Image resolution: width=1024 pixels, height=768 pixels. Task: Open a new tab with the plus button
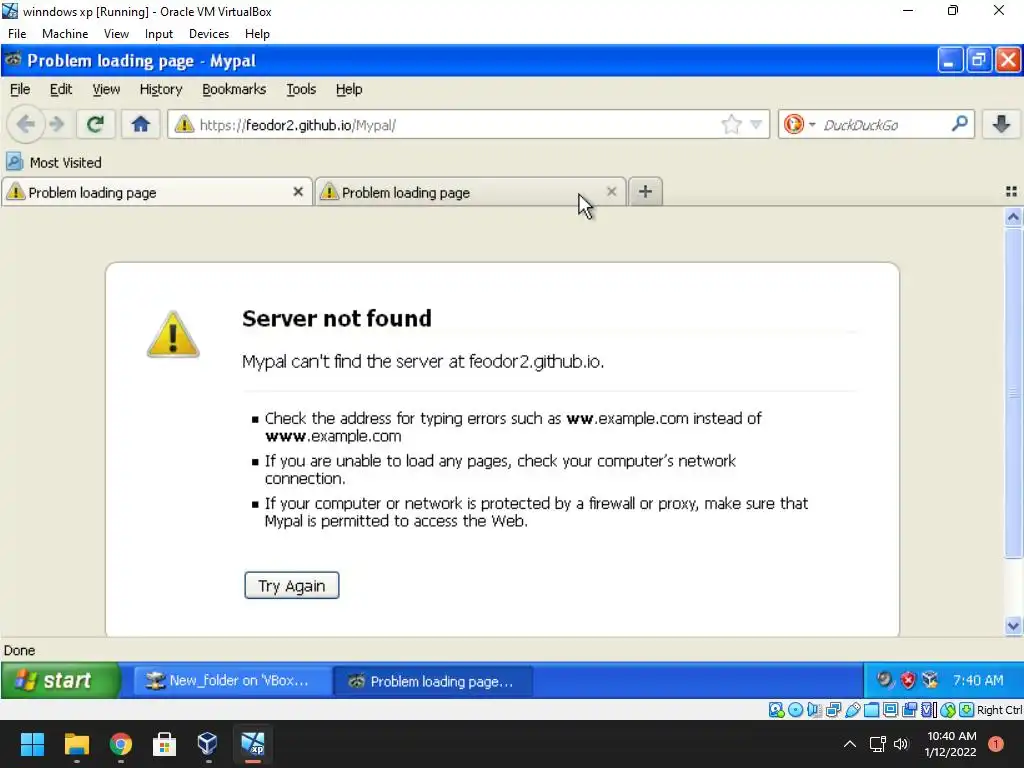coord(645,191)
